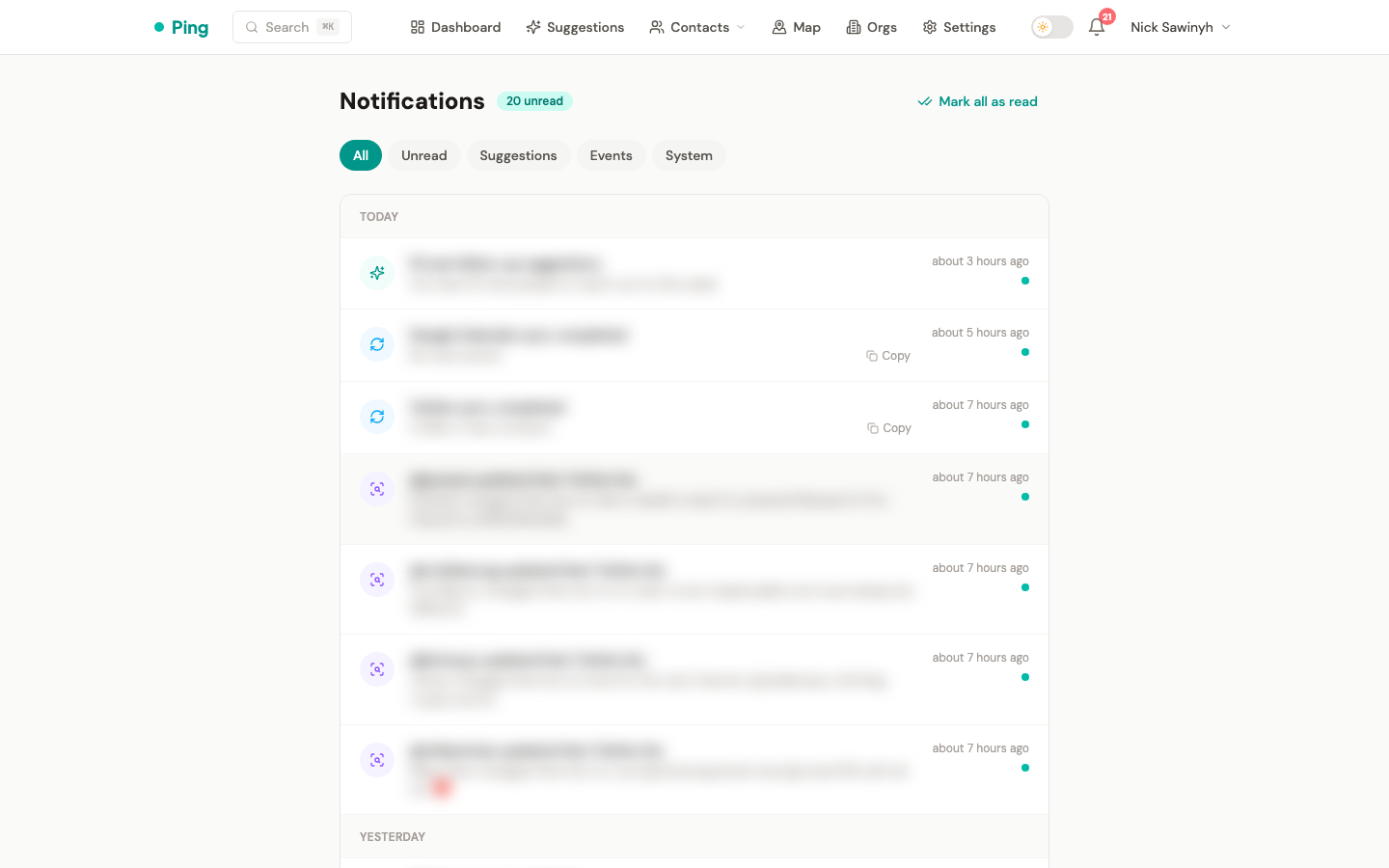Open the Contacts menu
This screenshot has height=868, width=1389.
point(697,27)
